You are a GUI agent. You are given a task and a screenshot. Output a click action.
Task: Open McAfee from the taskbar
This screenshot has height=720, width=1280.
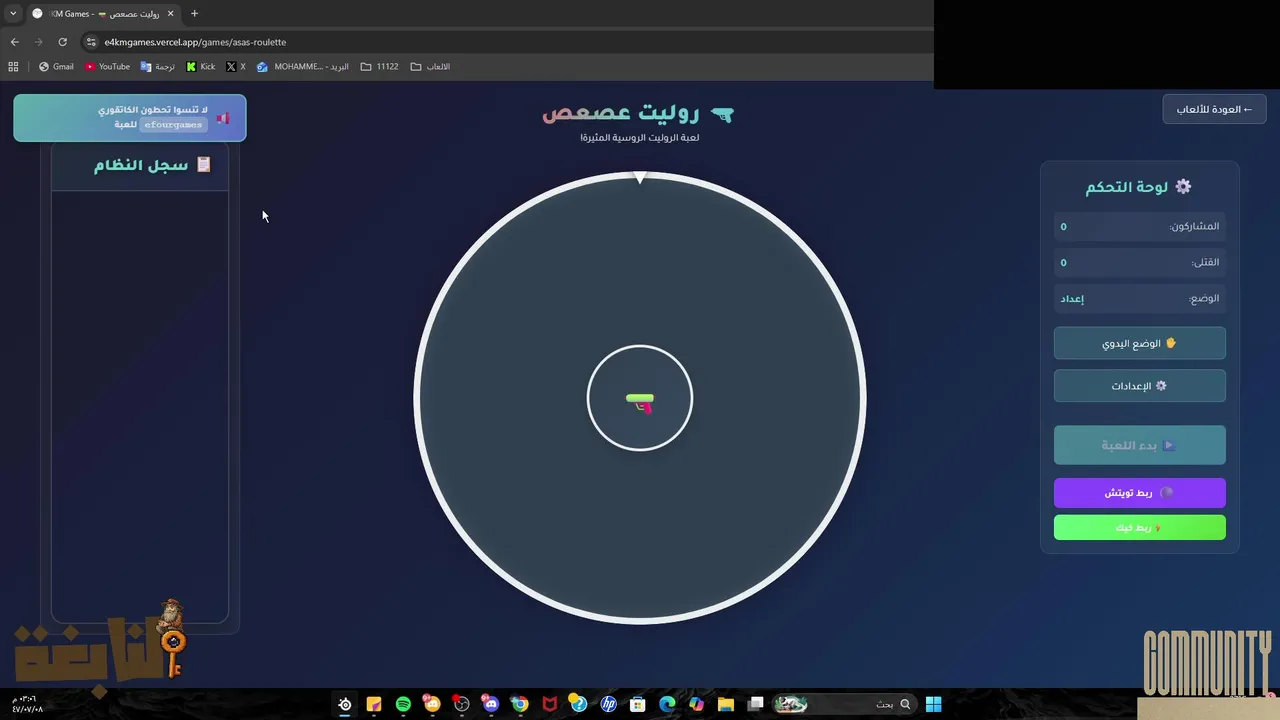549,704
